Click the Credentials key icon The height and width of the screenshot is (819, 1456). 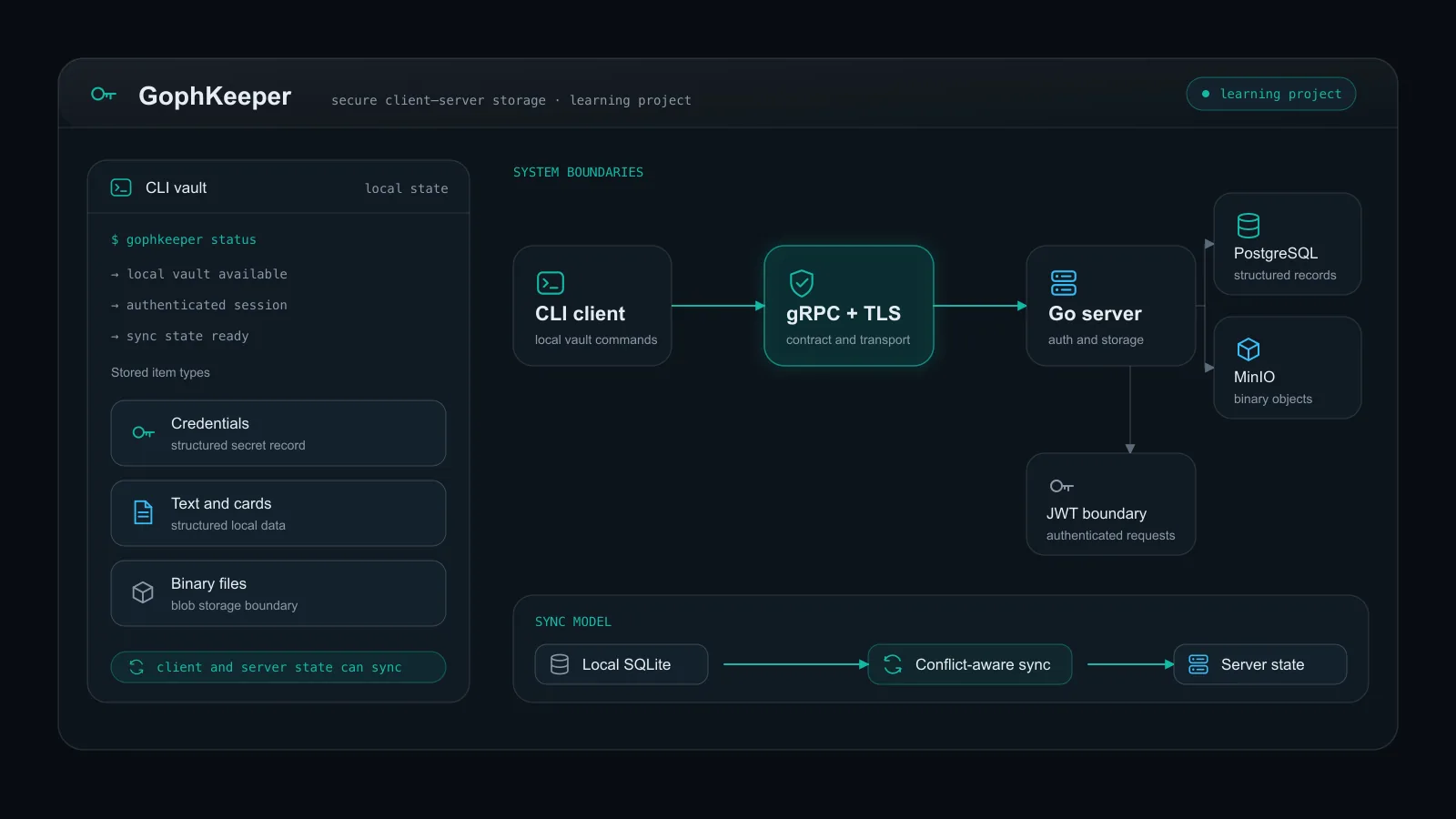pos(143,432)
